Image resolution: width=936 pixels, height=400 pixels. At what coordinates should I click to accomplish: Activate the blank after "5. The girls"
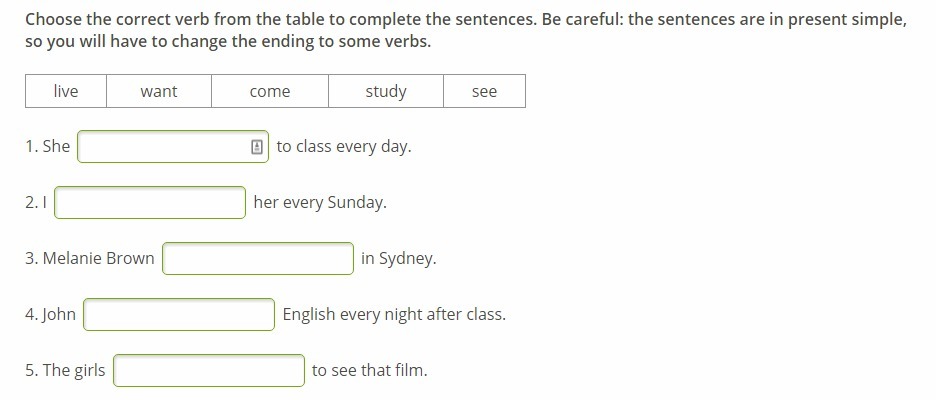209,371
